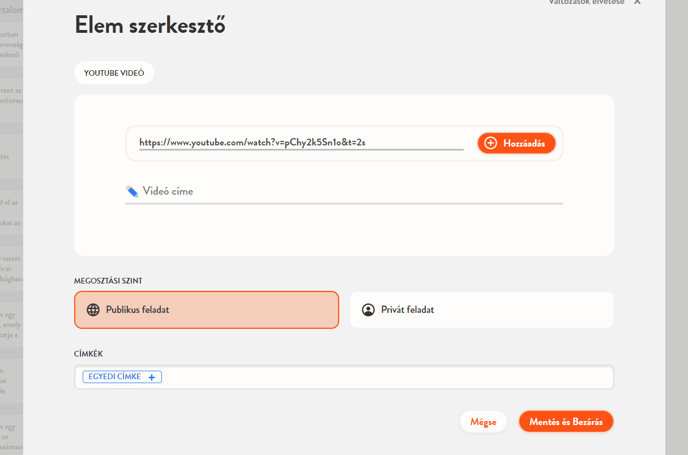The width and height of the screenshot is (688, 455).
Task: Open the YouTube Videó tab
Action: click(x=114, y=73)
